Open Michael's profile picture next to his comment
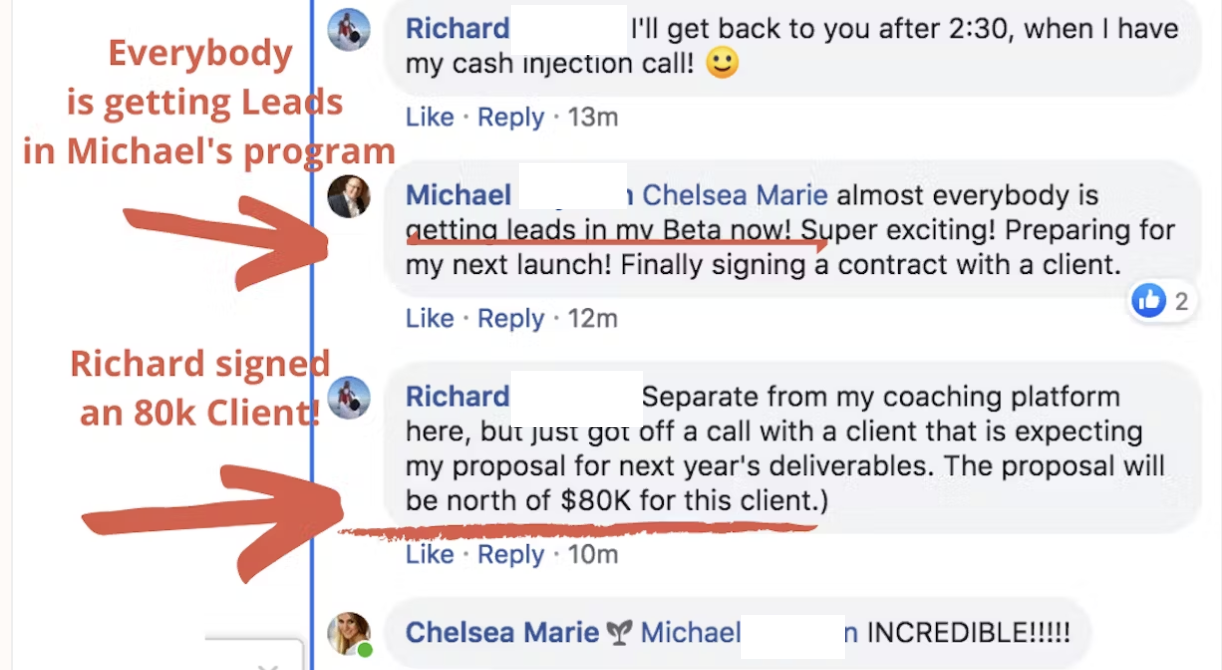The image size is (1222, 670). point(349,197)
